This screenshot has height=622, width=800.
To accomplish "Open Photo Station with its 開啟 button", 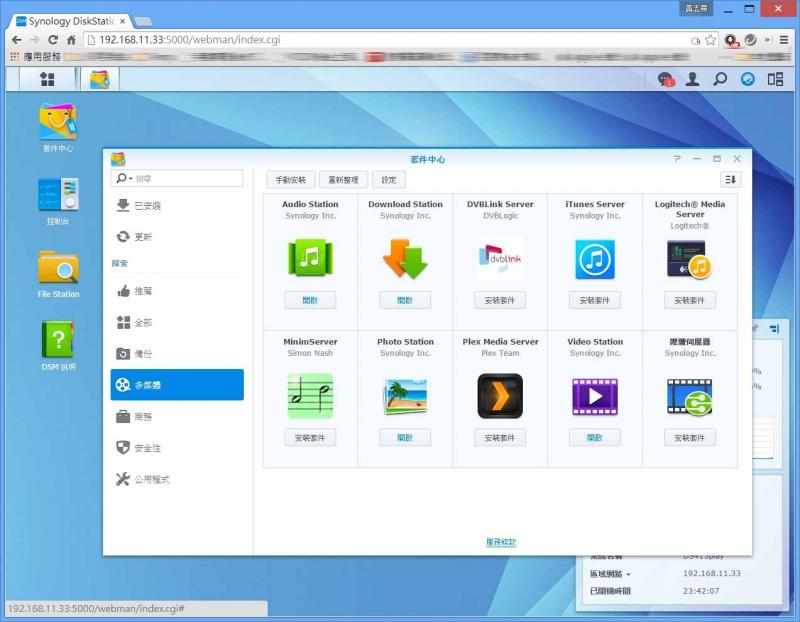I will click(405, 438).
